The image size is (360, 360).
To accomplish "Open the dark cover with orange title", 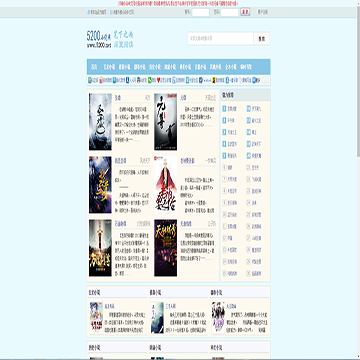I will tap(166, 248).
